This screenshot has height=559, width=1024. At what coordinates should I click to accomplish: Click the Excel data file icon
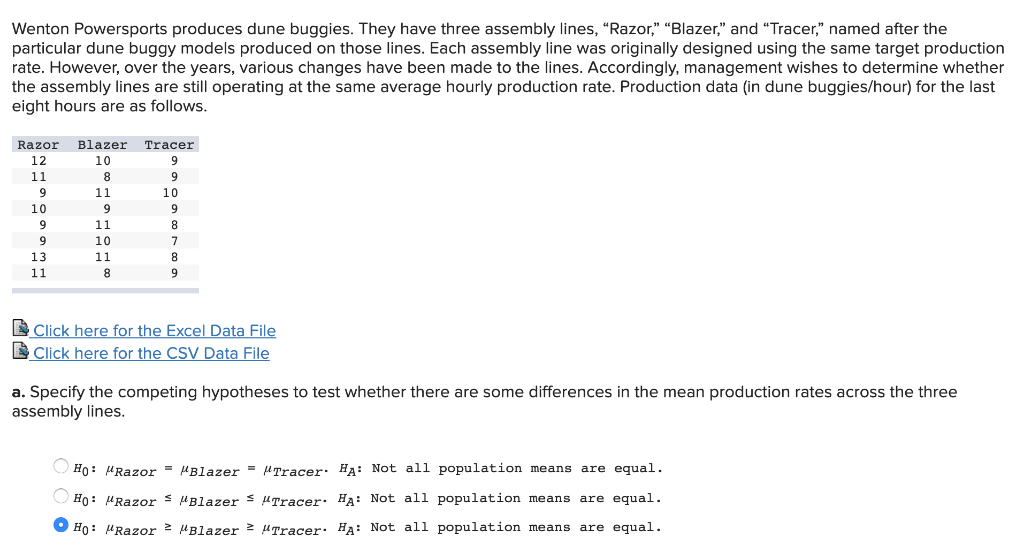[20, 328]
